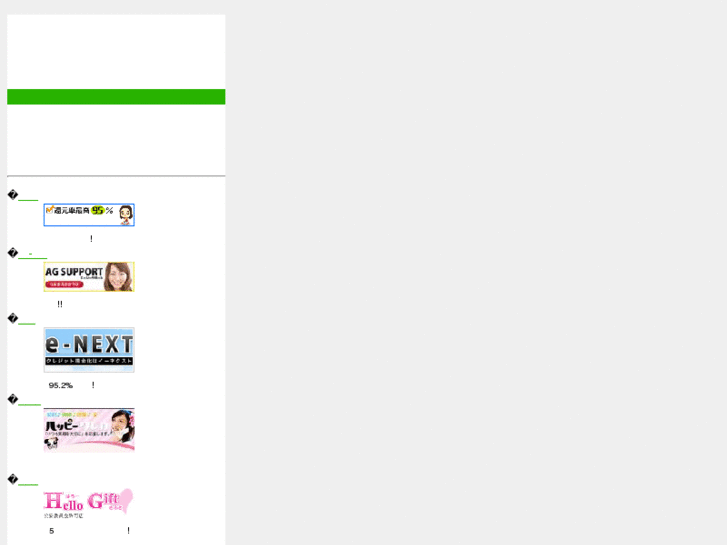Click the diamond bullet beside the Hello Gift link

13,479
